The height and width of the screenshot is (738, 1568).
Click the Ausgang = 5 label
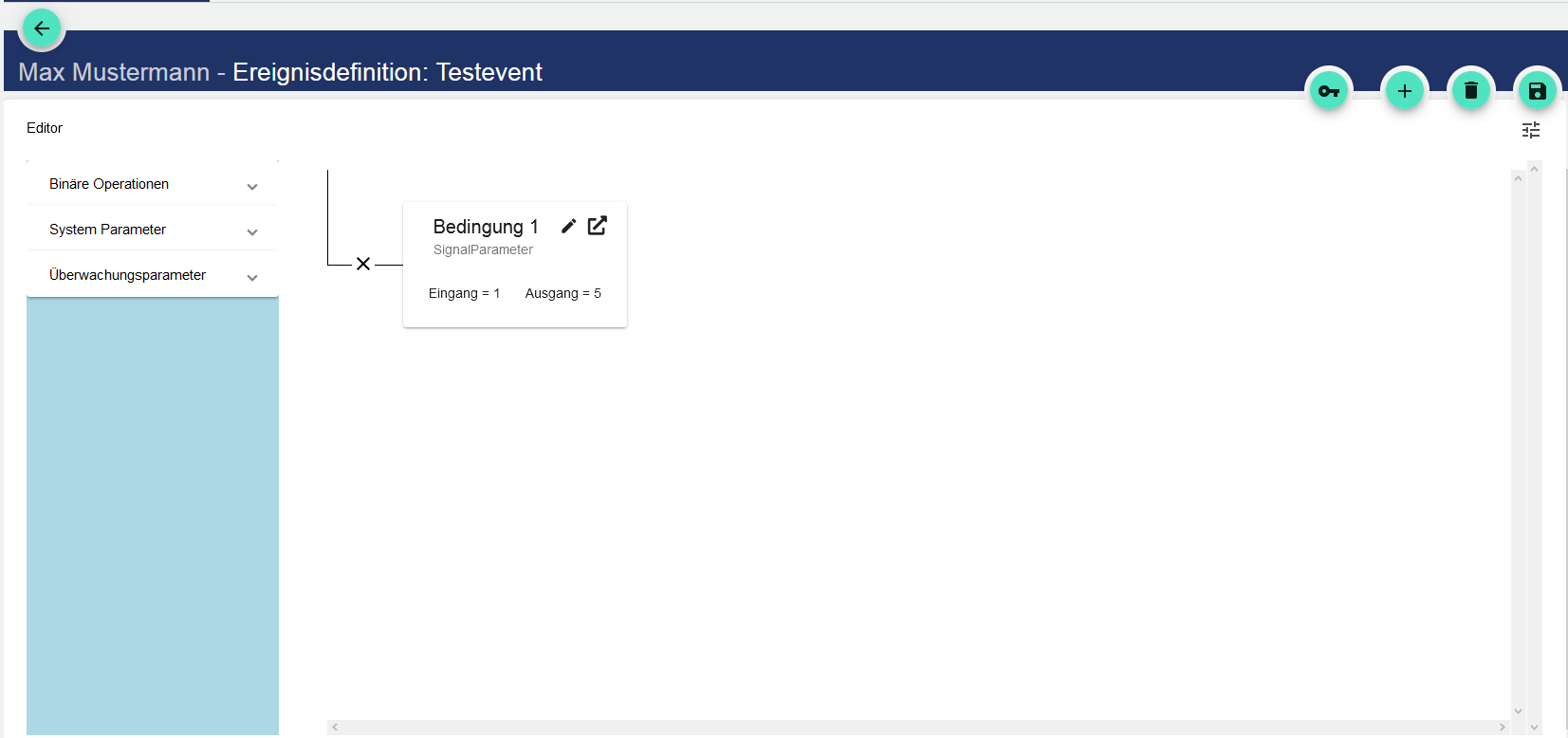563,293
